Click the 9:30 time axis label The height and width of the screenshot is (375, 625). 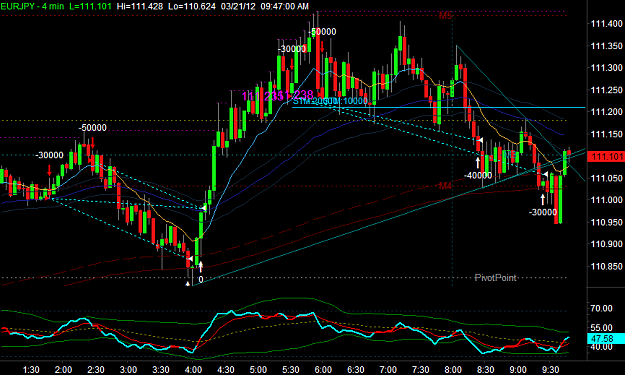550,369
